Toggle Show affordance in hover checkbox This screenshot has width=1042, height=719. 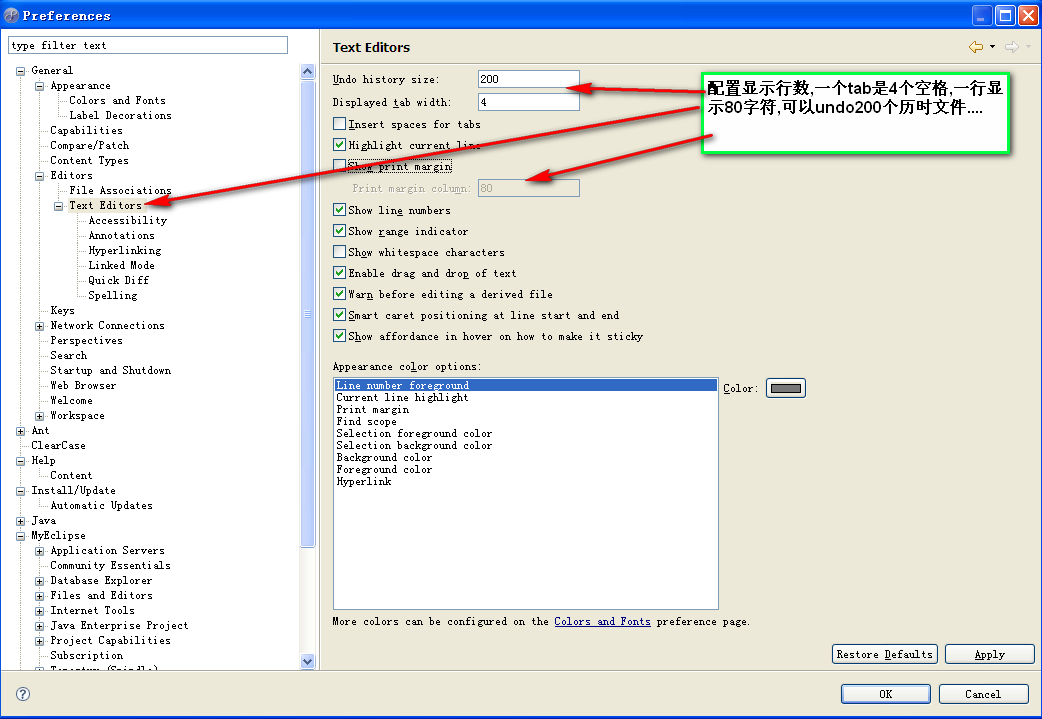[340, 336]
